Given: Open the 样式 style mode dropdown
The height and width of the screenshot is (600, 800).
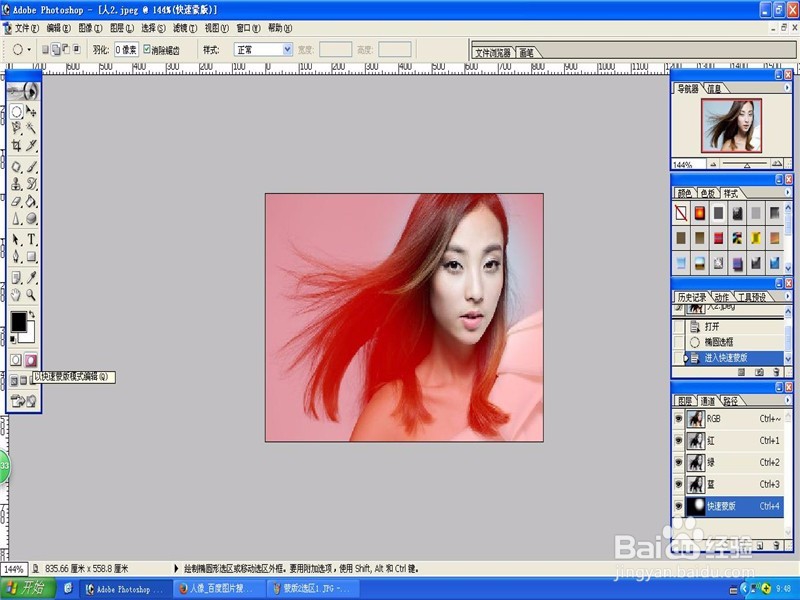Looking at the screenshot, I should (x=287, y=49).
